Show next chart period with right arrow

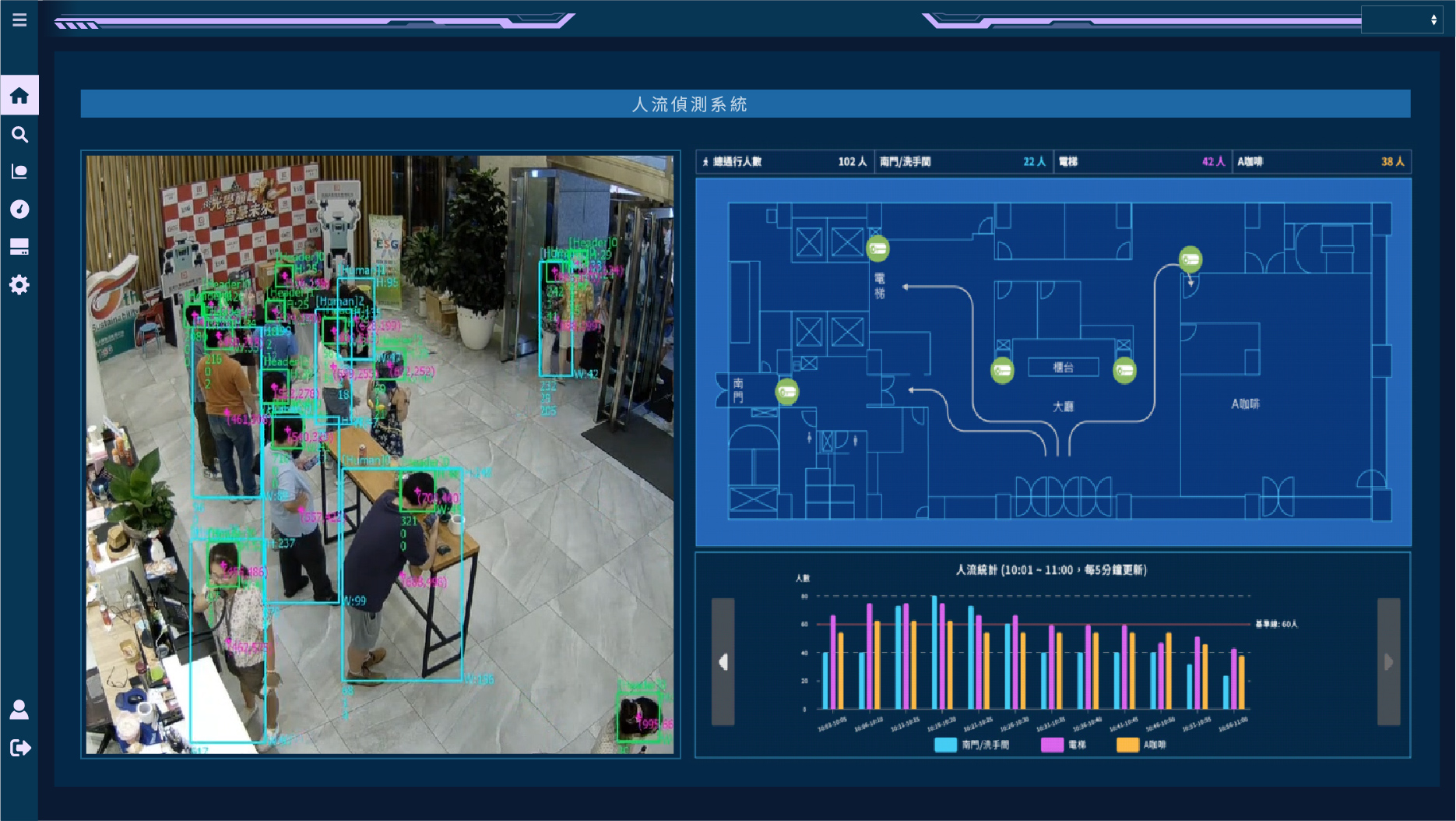1388,662
